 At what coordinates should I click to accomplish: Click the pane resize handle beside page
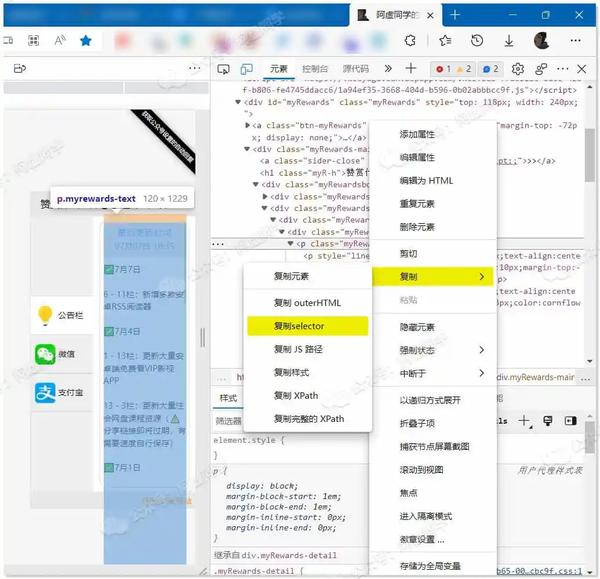tap(202, 338)
